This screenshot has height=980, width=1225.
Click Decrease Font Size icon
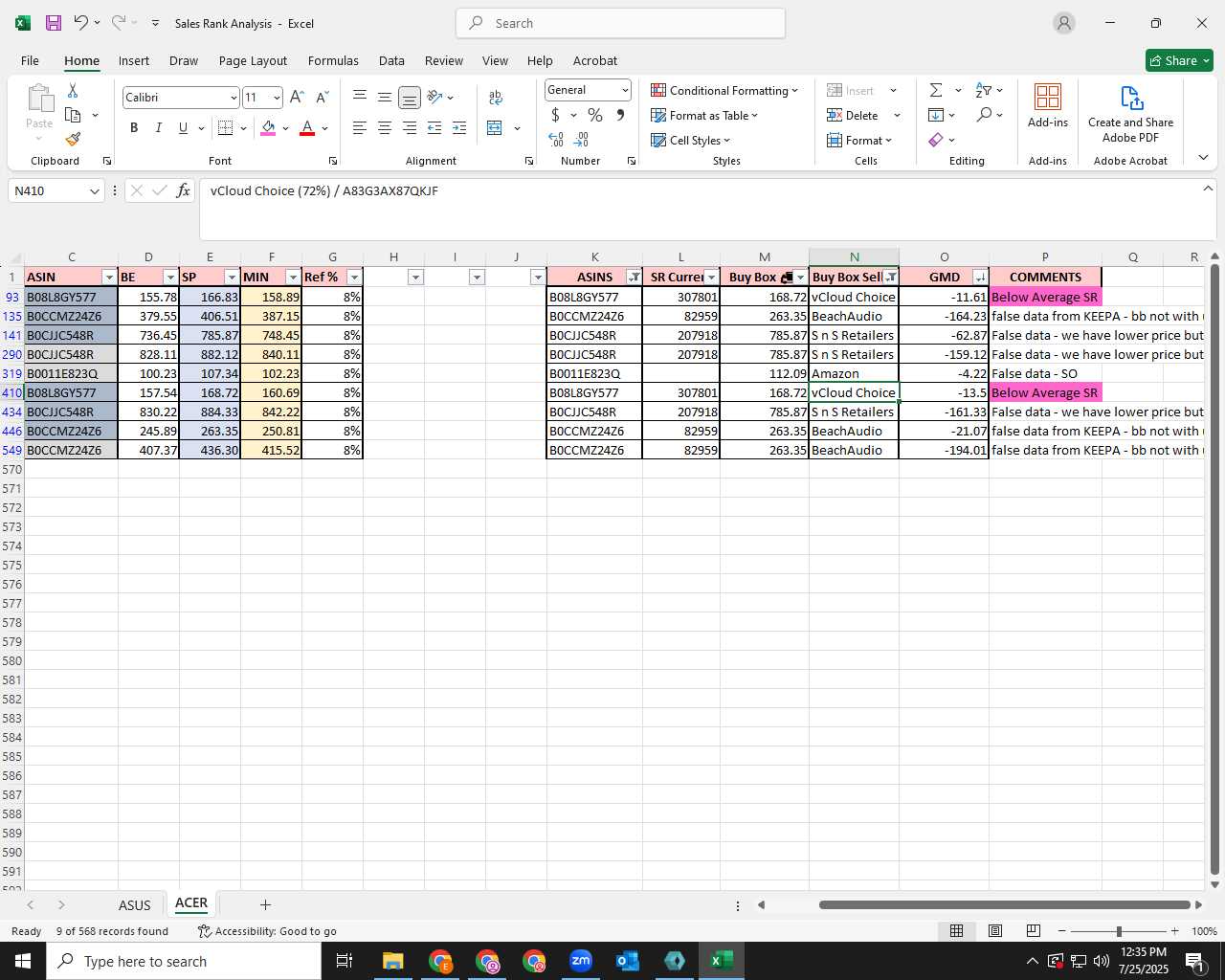323,97
